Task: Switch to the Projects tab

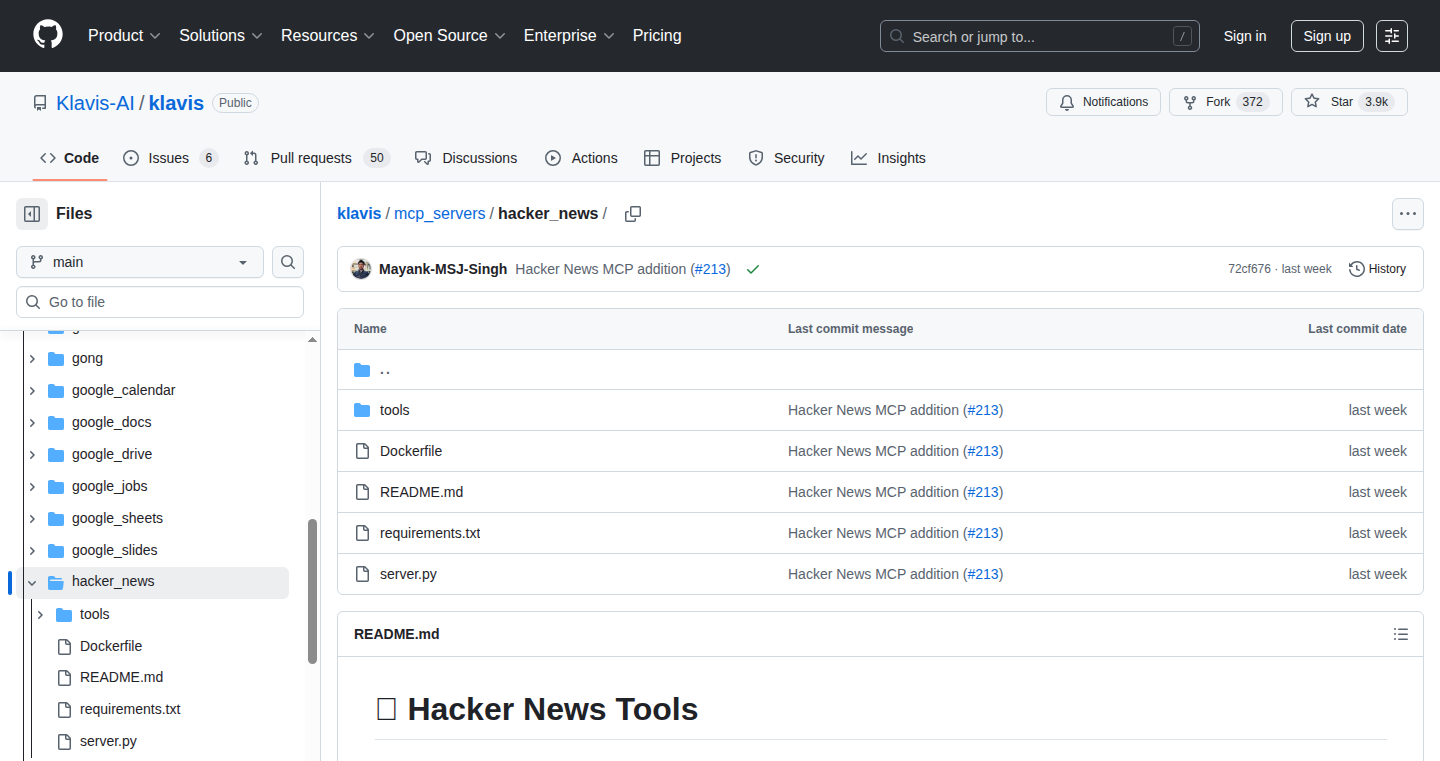Action: [x=682, y=158]
